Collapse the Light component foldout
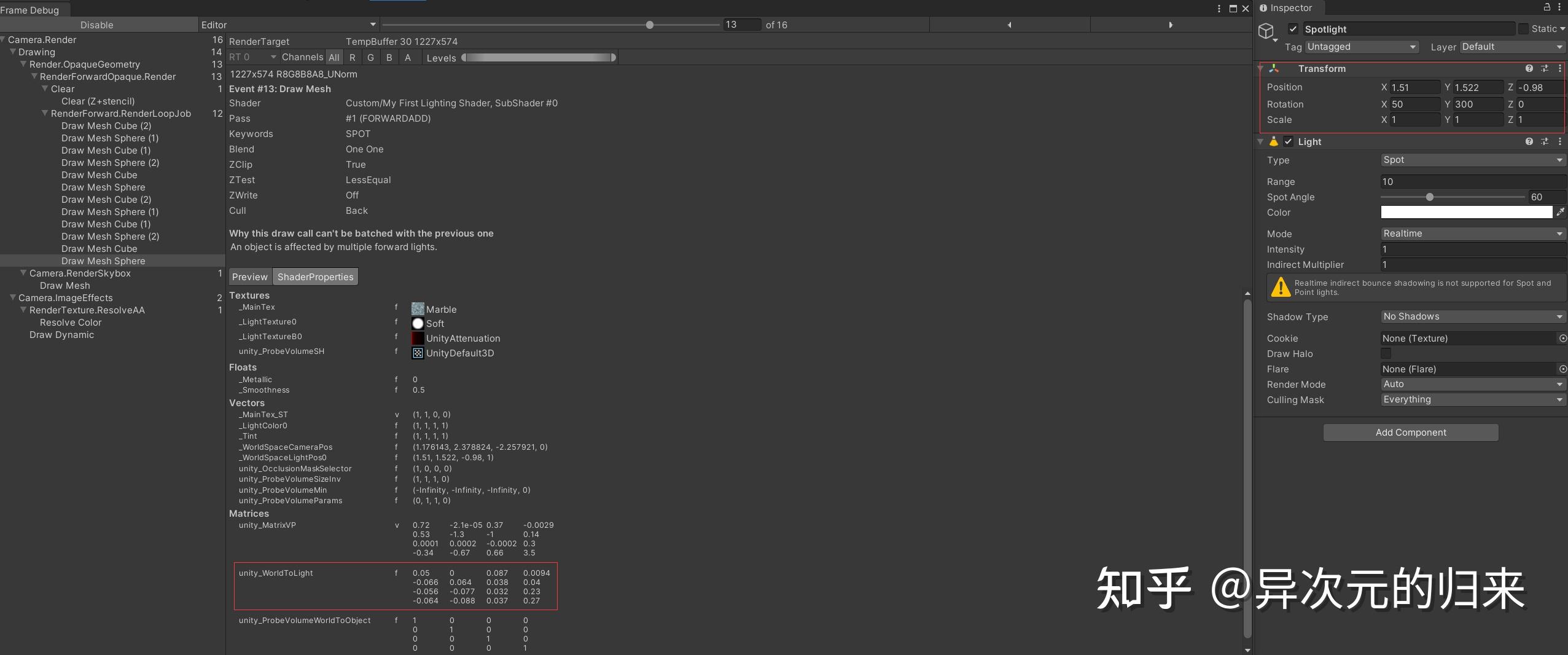1568x655 pixels. coord(1260,141)
